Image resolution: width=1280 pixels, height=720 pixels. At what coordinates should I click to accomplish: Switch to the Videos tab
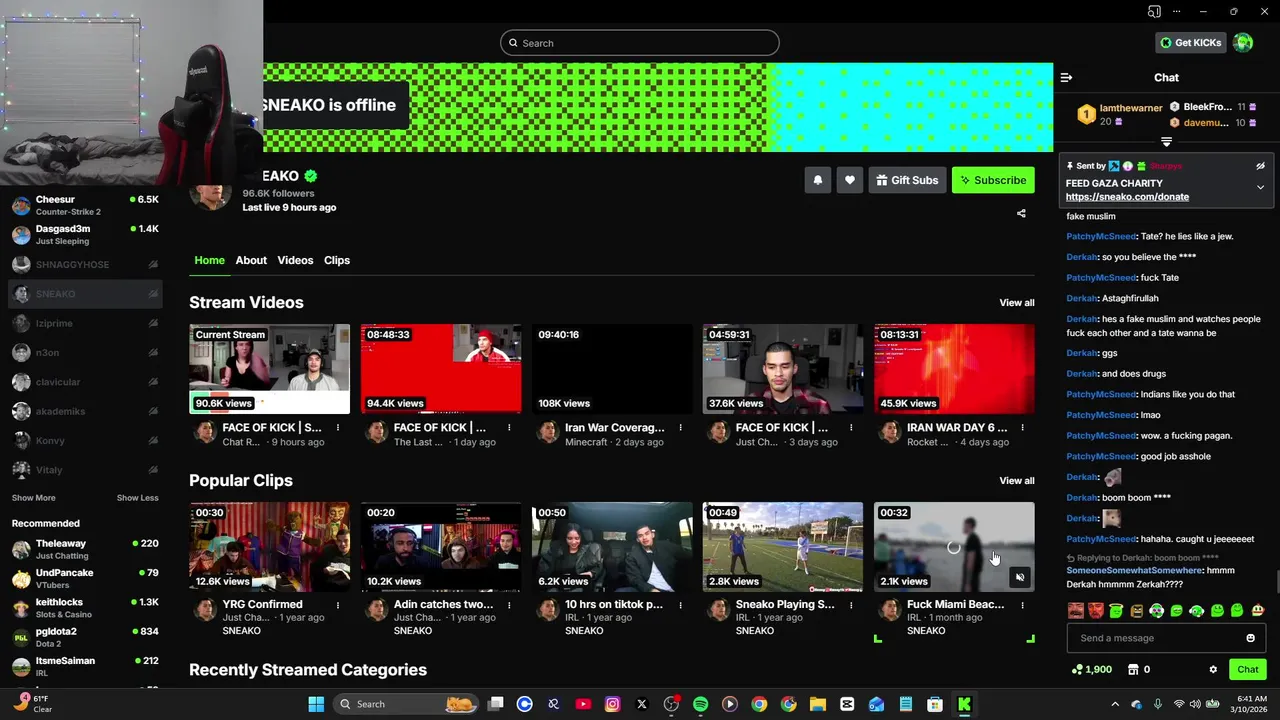(x=295, y=260)
